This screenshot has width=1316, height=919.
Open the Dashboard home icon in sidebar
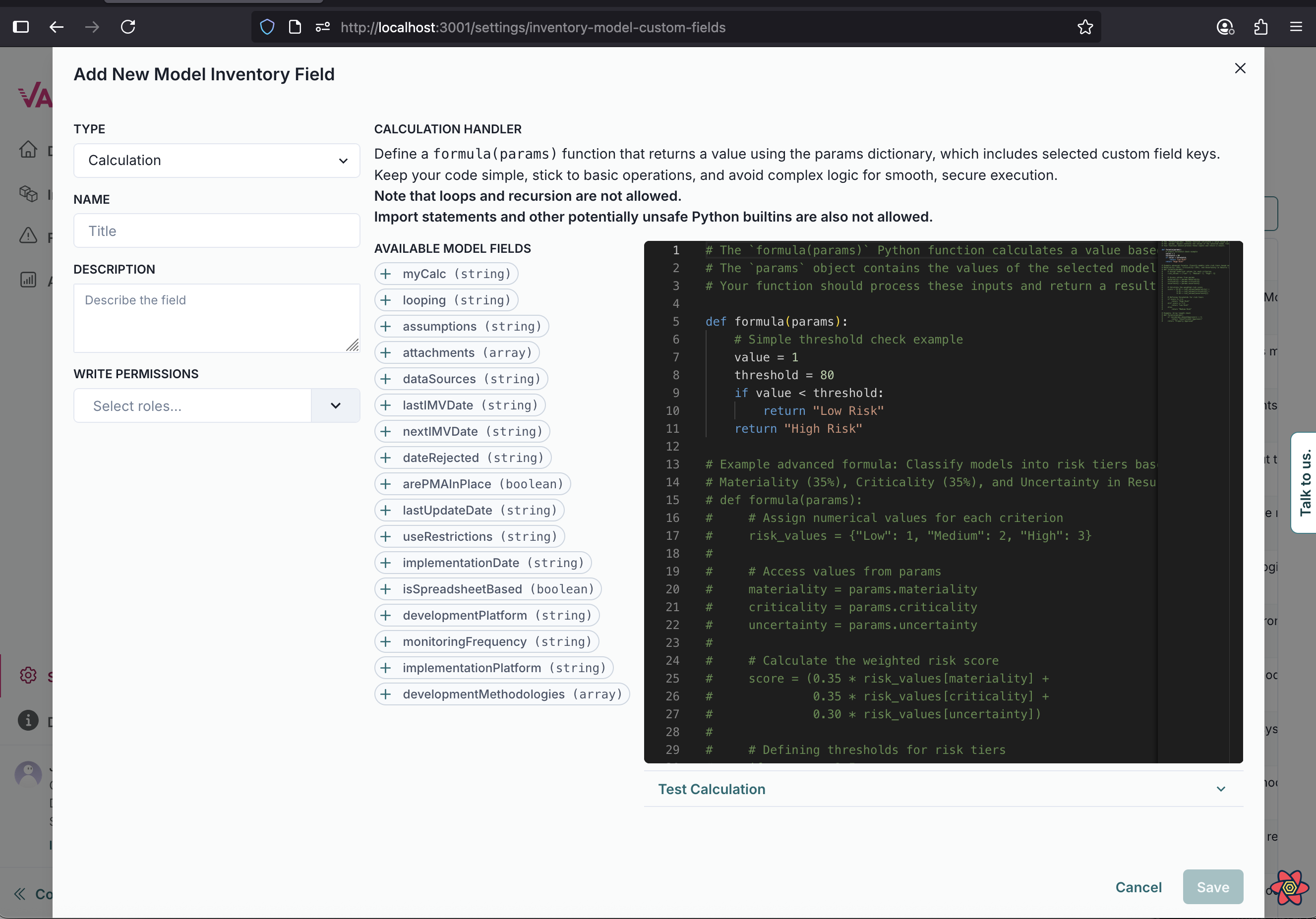(29, 149)
